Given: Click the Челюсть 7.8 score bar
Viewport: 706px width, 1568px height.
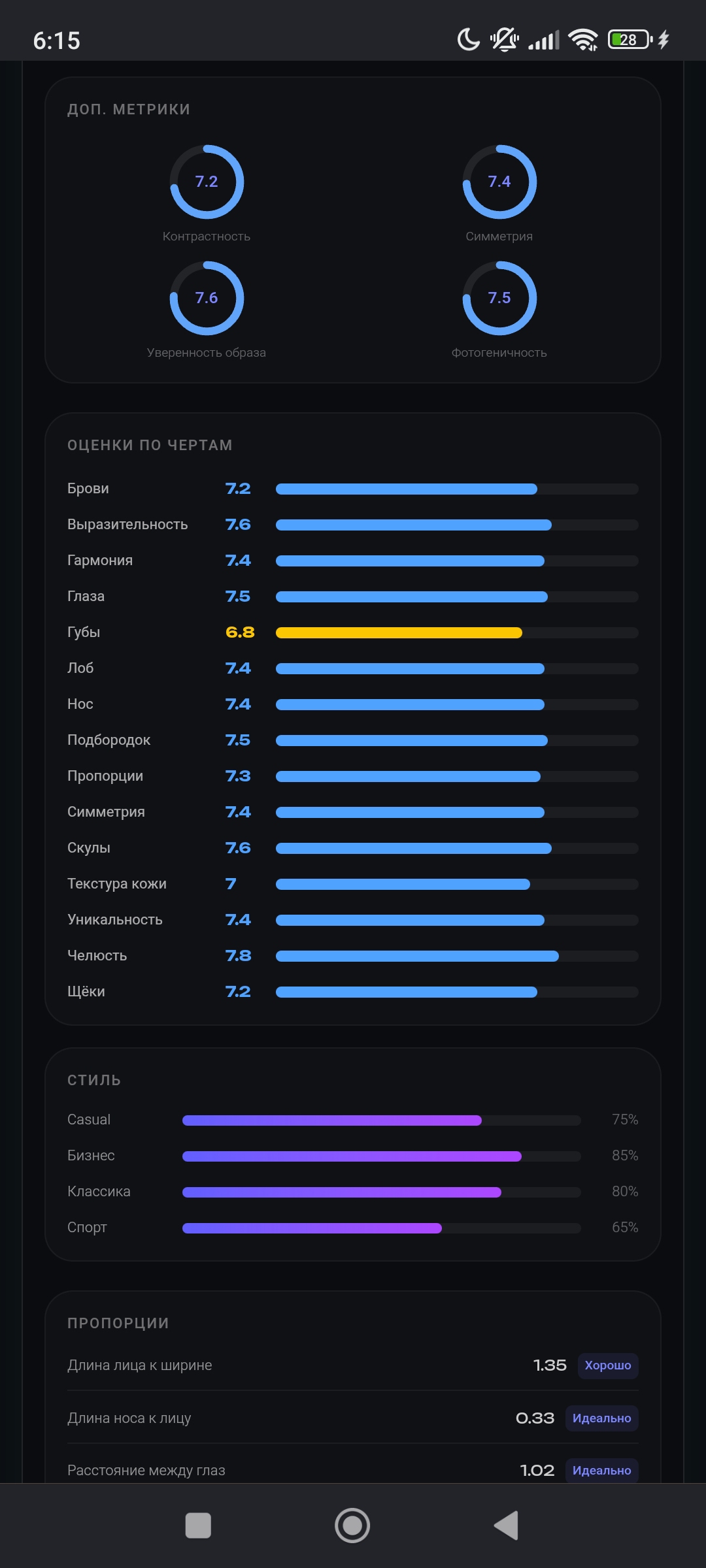Looking at the screenshot, I should tap(457, 956).
